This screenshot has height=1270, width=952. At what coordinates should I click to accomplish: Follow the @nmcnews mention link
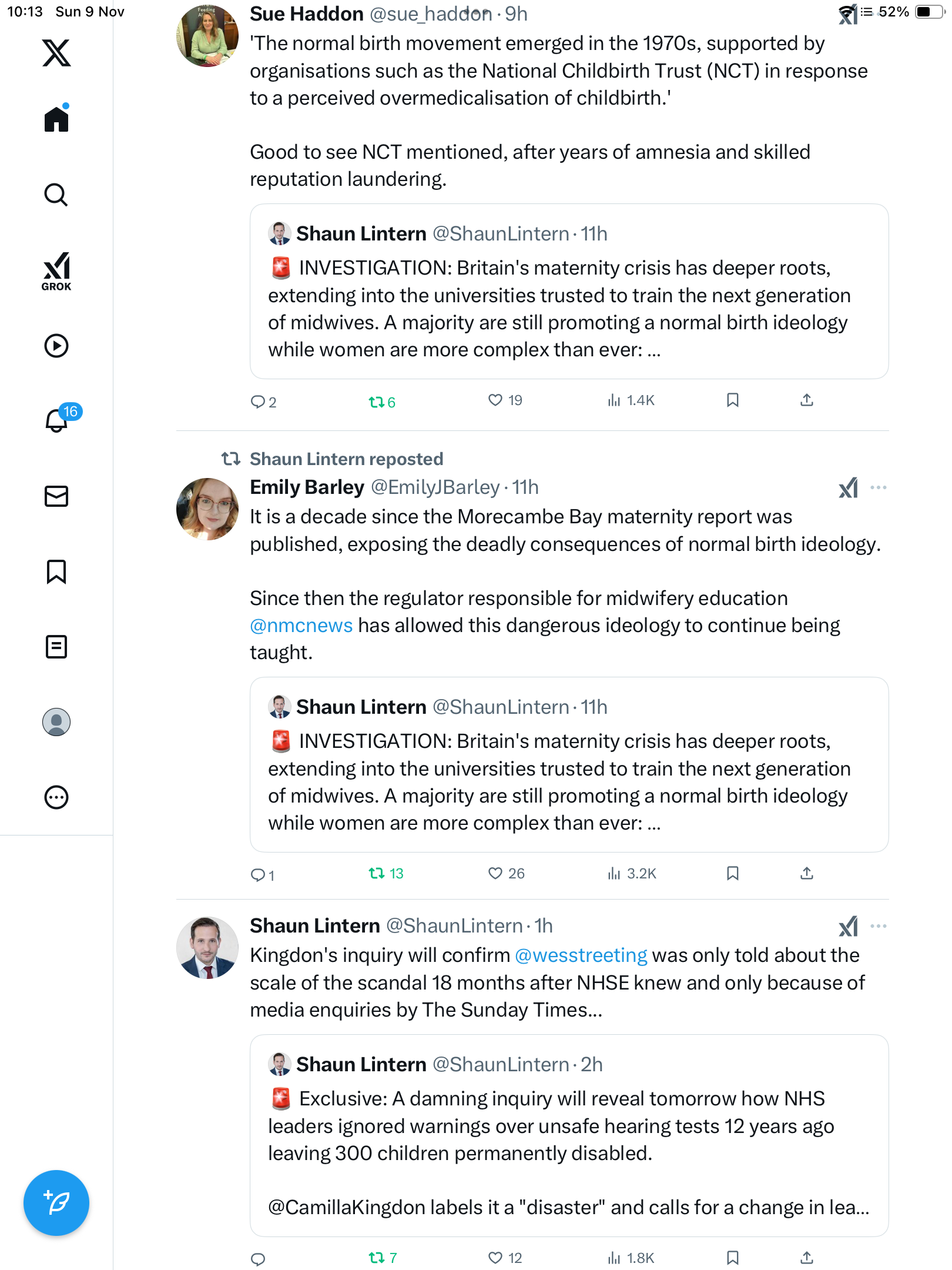301,626
